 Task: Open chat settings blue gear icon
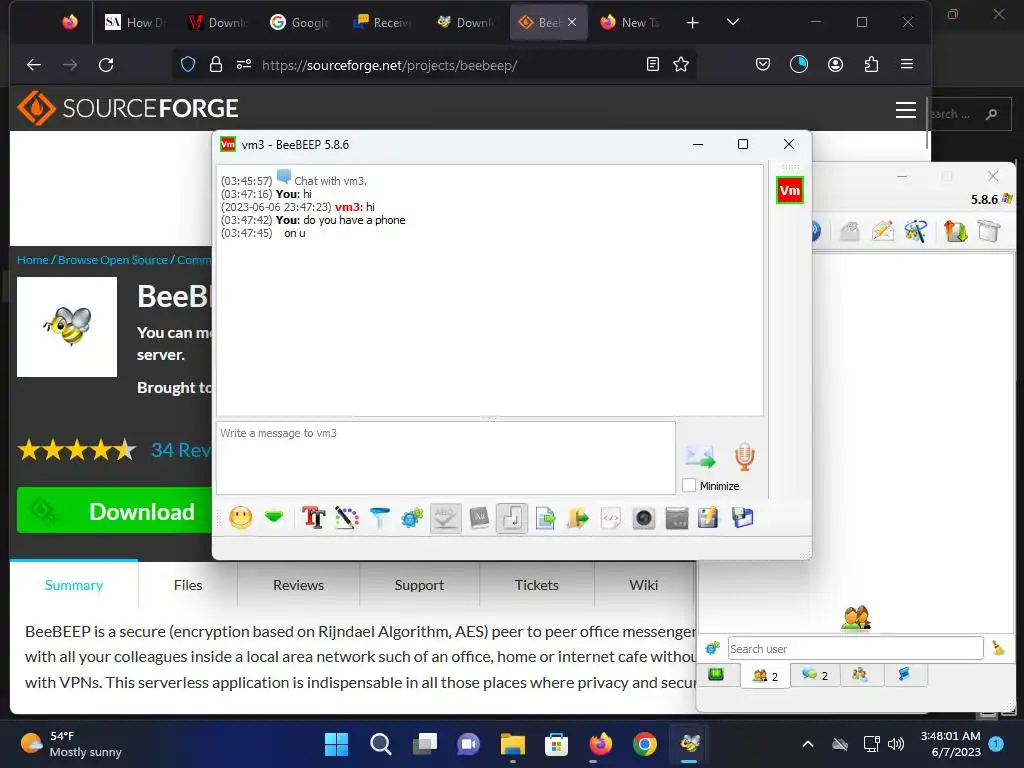click(412, 518)
